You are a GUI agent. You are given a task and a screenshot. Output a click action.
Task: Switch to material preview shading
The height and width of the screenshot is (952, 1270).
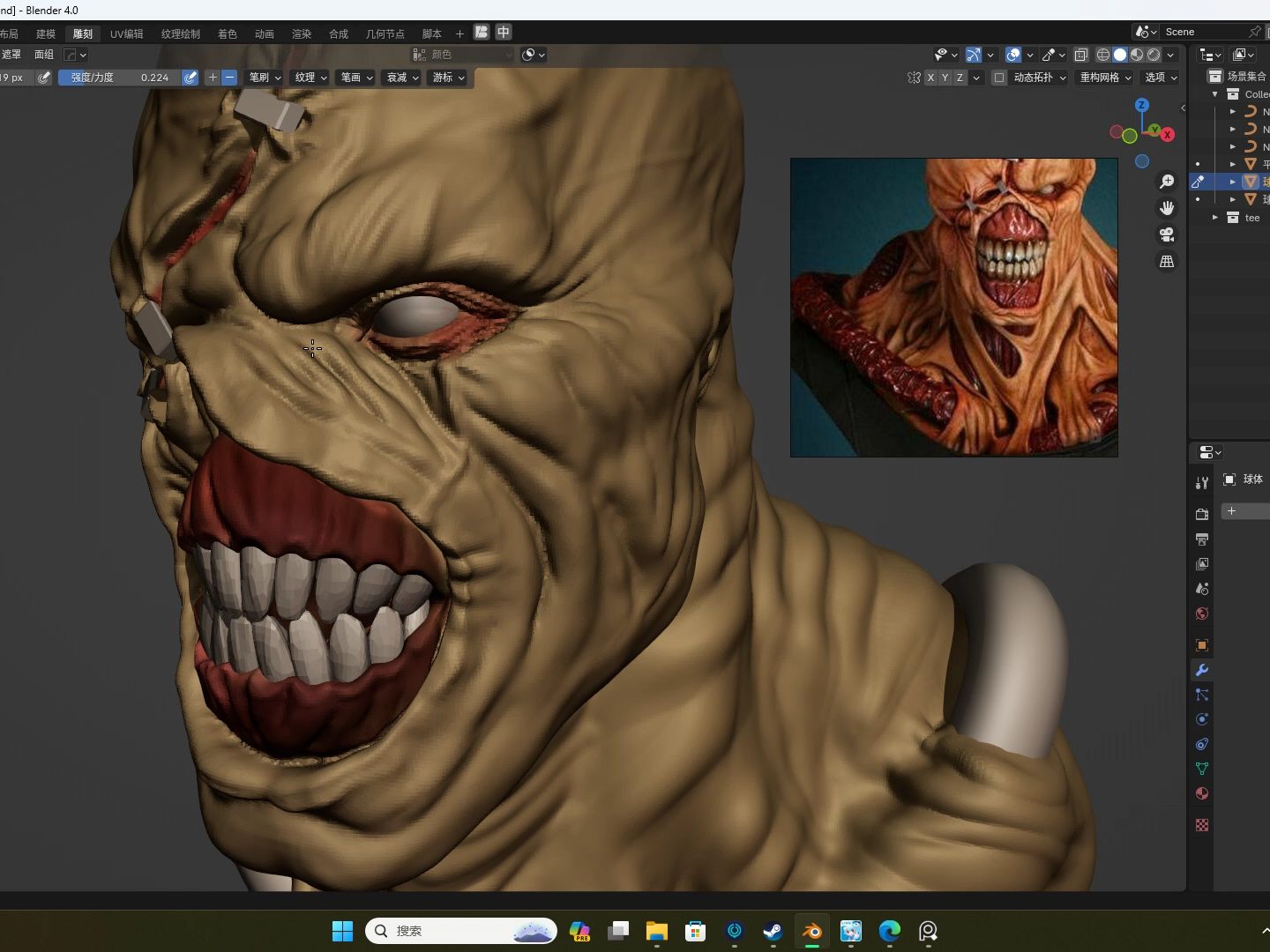[1137, 55]
